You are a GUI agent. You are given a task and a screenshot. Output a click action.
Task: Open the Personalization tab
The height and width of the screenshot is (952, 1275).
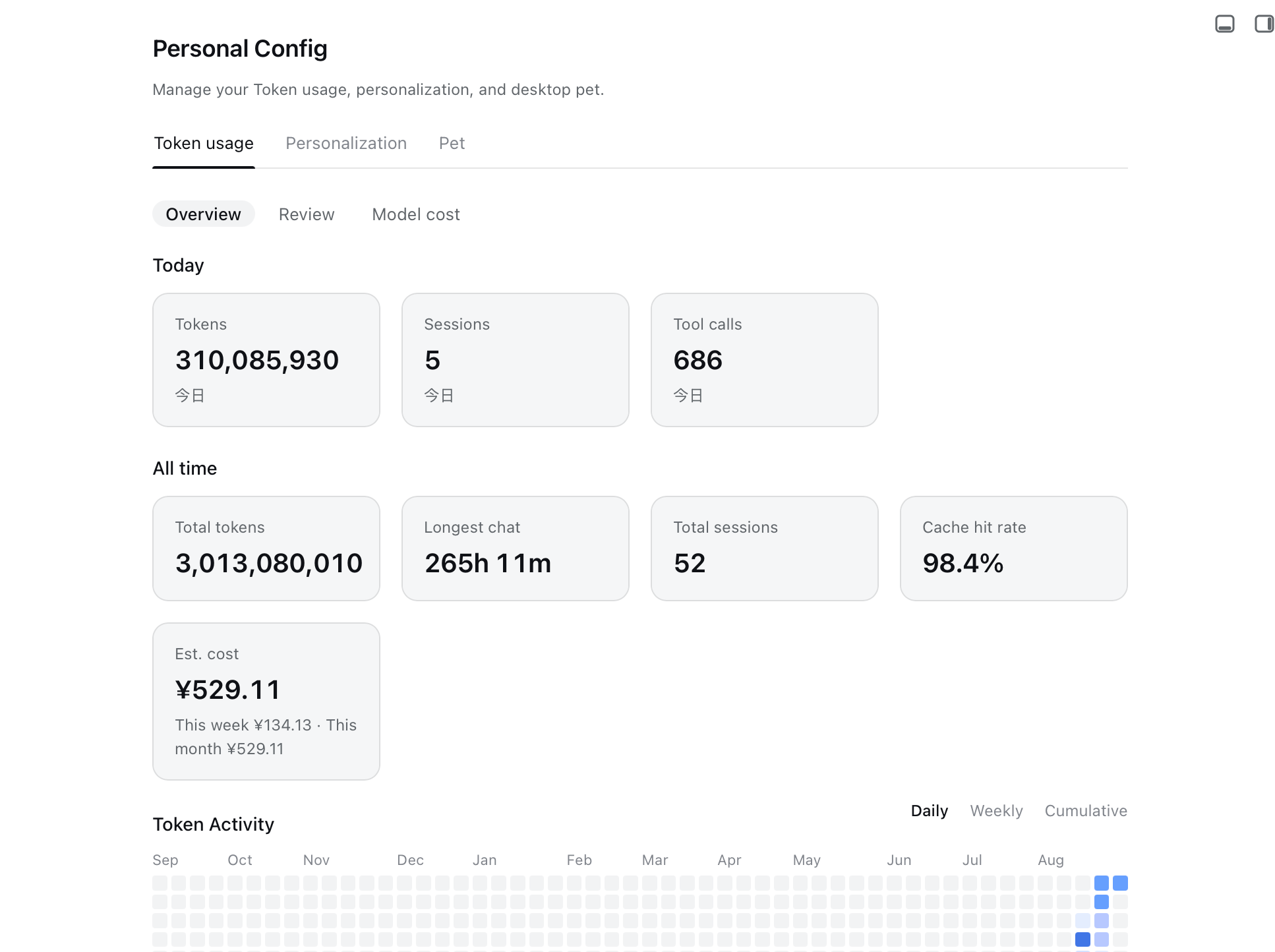[346, 143]
